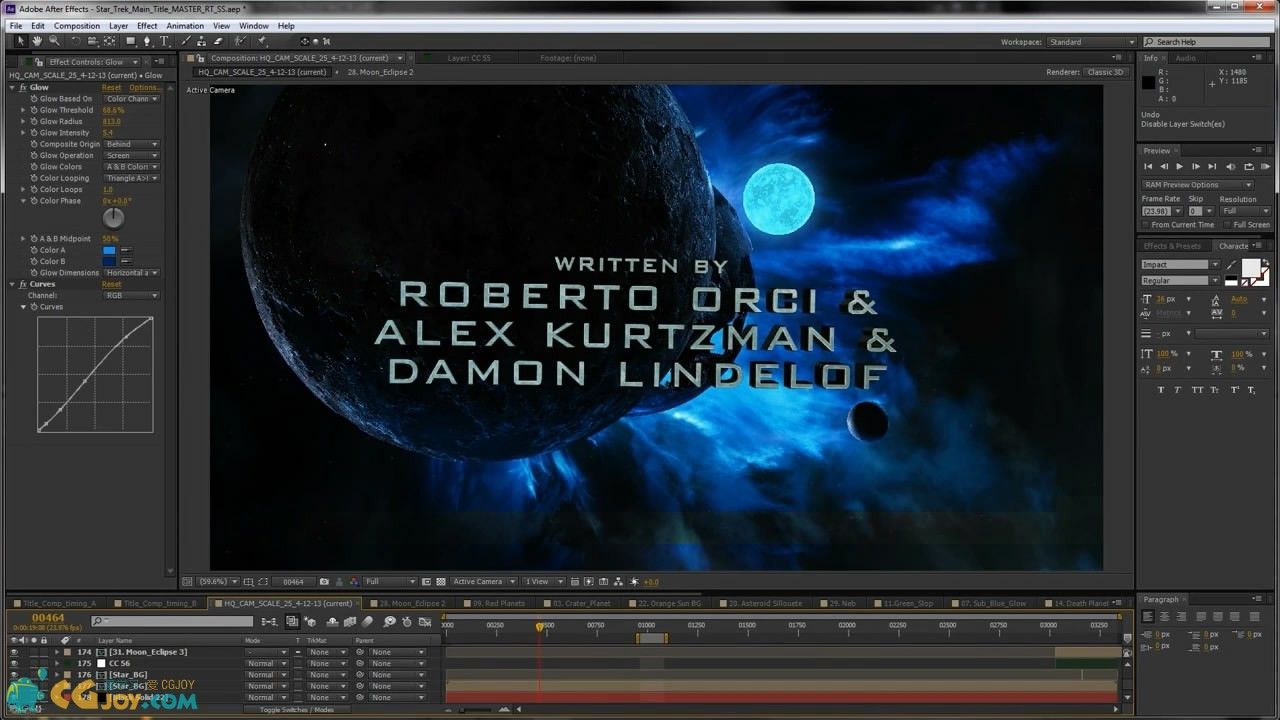Toggle the Glow effect fx switch
The height and width of the screenshot is (720, 1280).
[23, 87]
